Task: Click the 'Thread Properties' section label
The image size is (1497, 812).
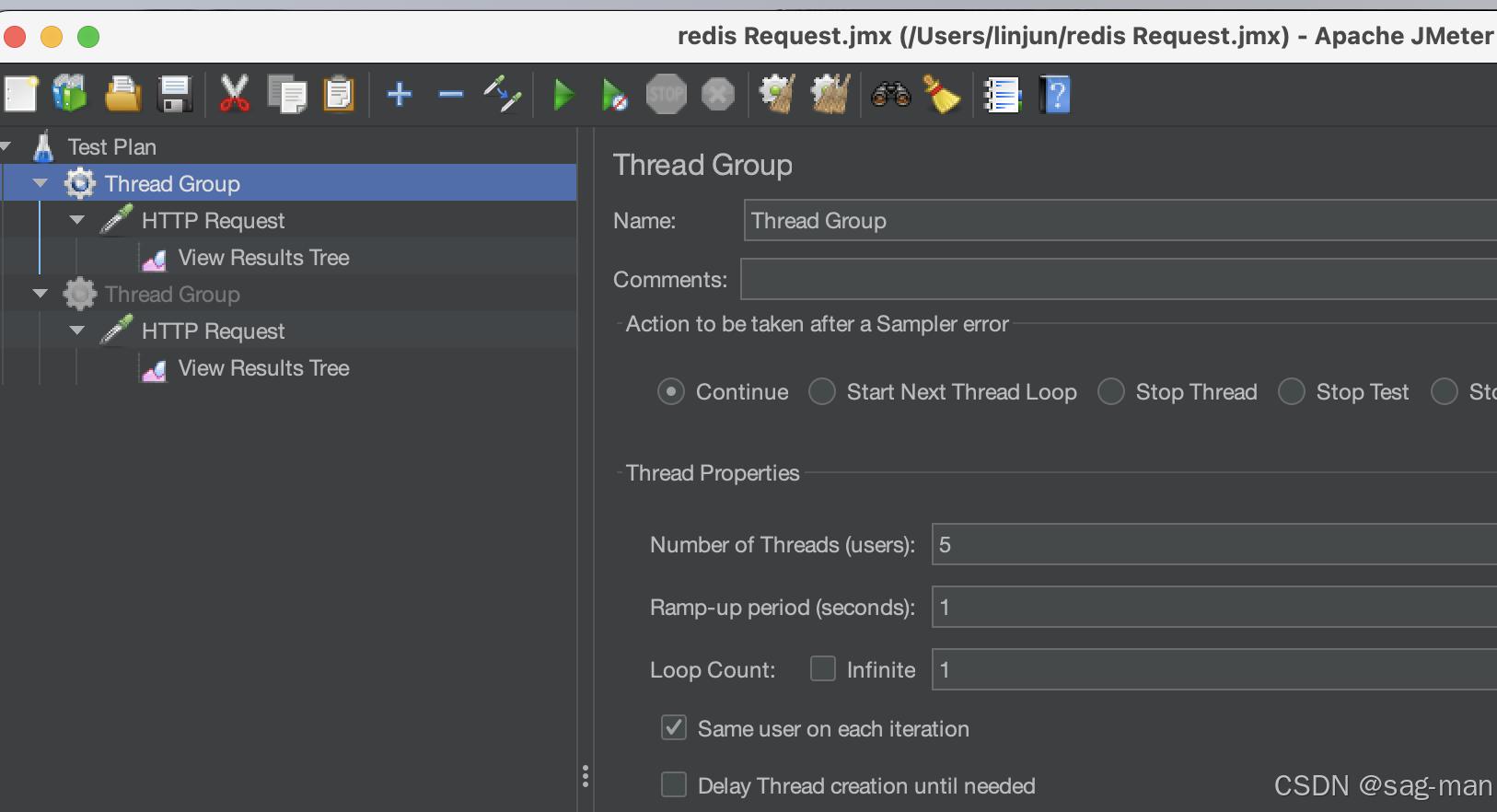Action: (713, 473)
